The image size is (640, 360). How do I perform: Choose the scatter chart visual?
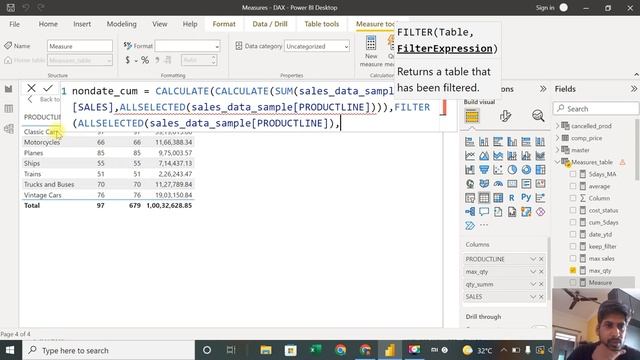click(x=498, y=170)
